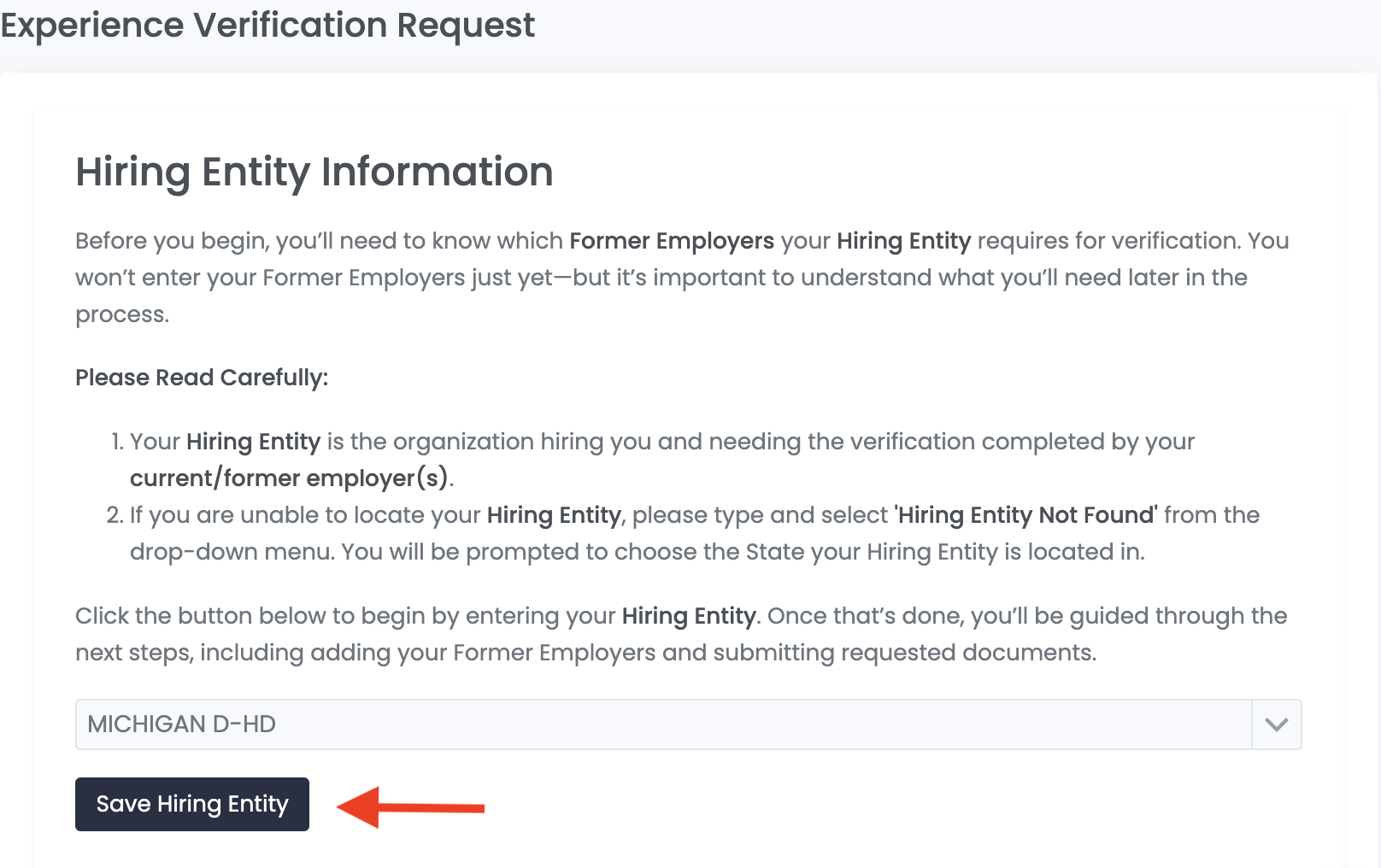This screenshot has width=1381, height=868.
Task: Click the Save Hiring Entity button
Action: pos(191,804)
